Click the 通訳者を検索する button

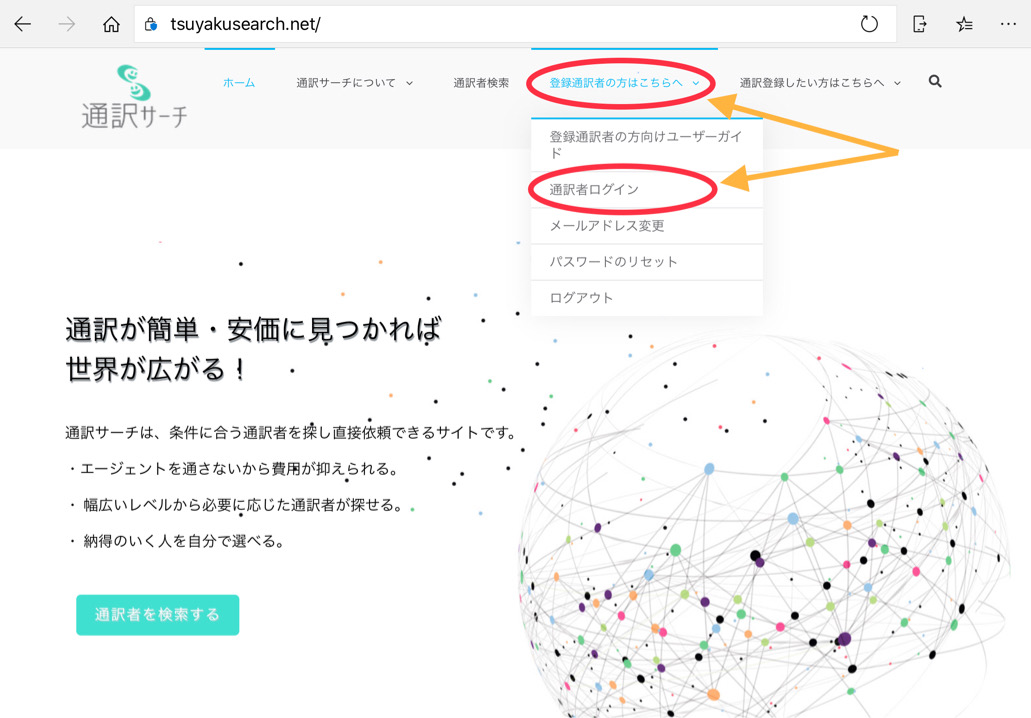pos(156,615)
